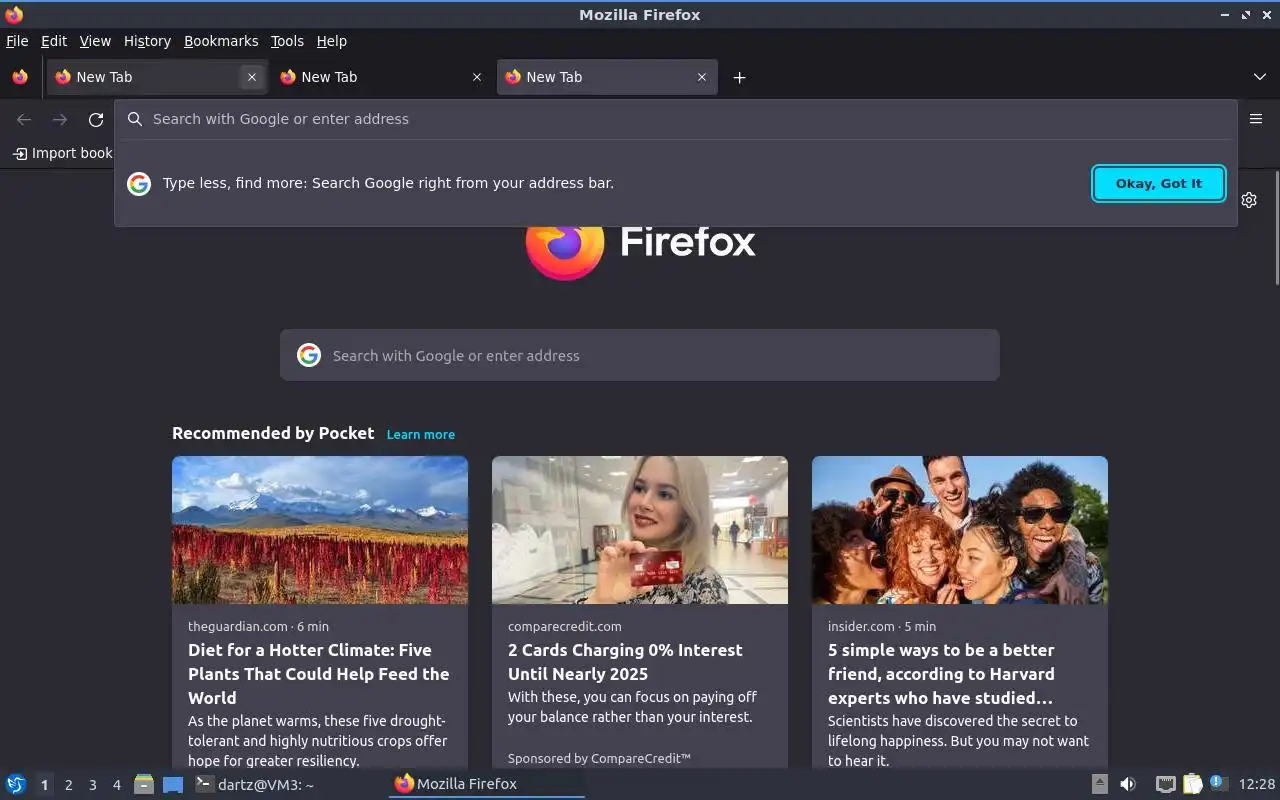Open the credit card woman thumbnail
This screenshot has width=1280, height=800.
click(x=640, y=530)
